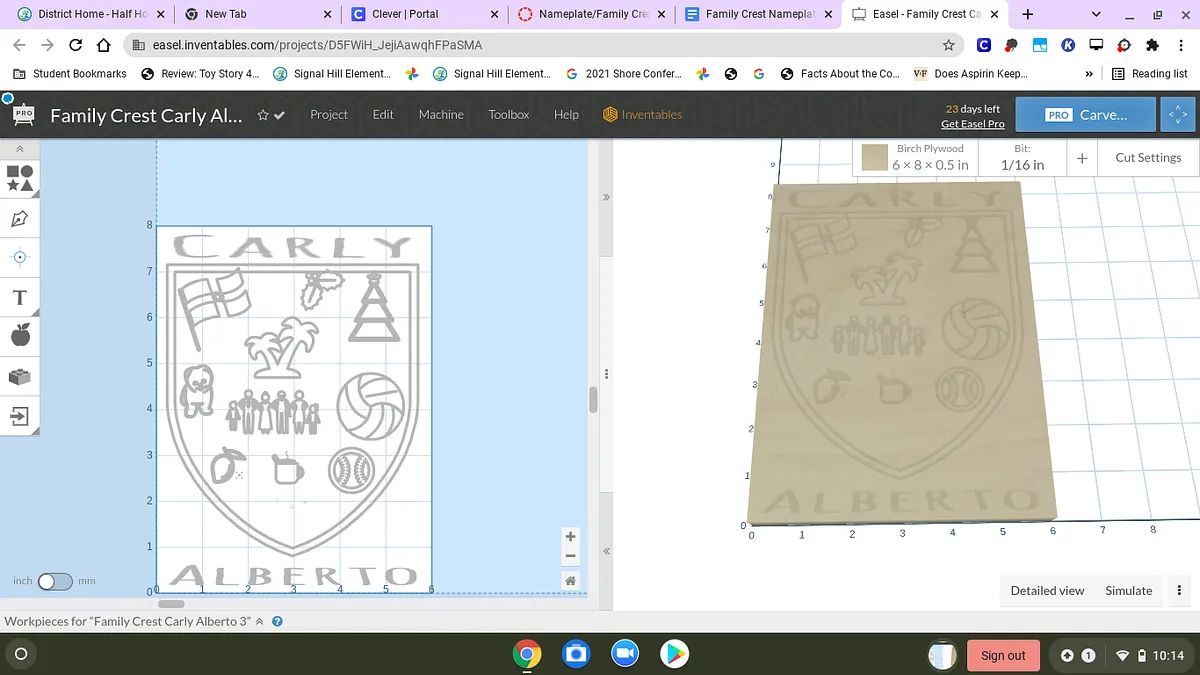Collapse the left tool sidebar
This screenshot has height=675, width=1200.
click(x=20, y=149)
